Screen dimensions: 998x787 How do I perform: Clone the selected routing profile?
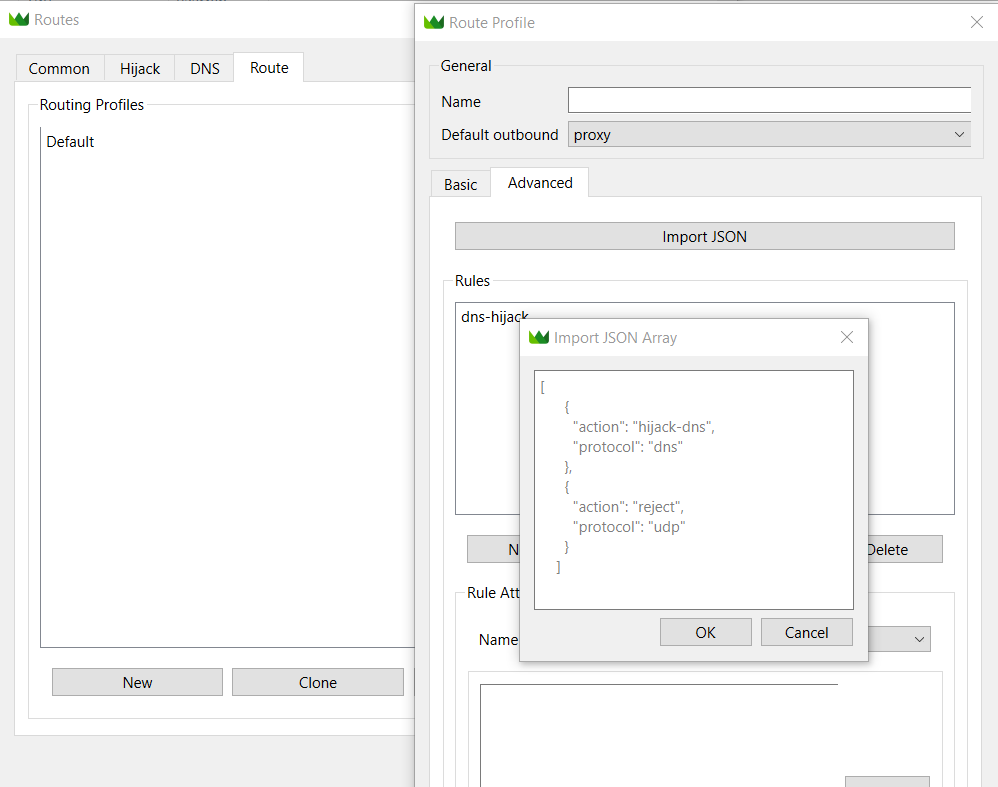tap(317, 682)
